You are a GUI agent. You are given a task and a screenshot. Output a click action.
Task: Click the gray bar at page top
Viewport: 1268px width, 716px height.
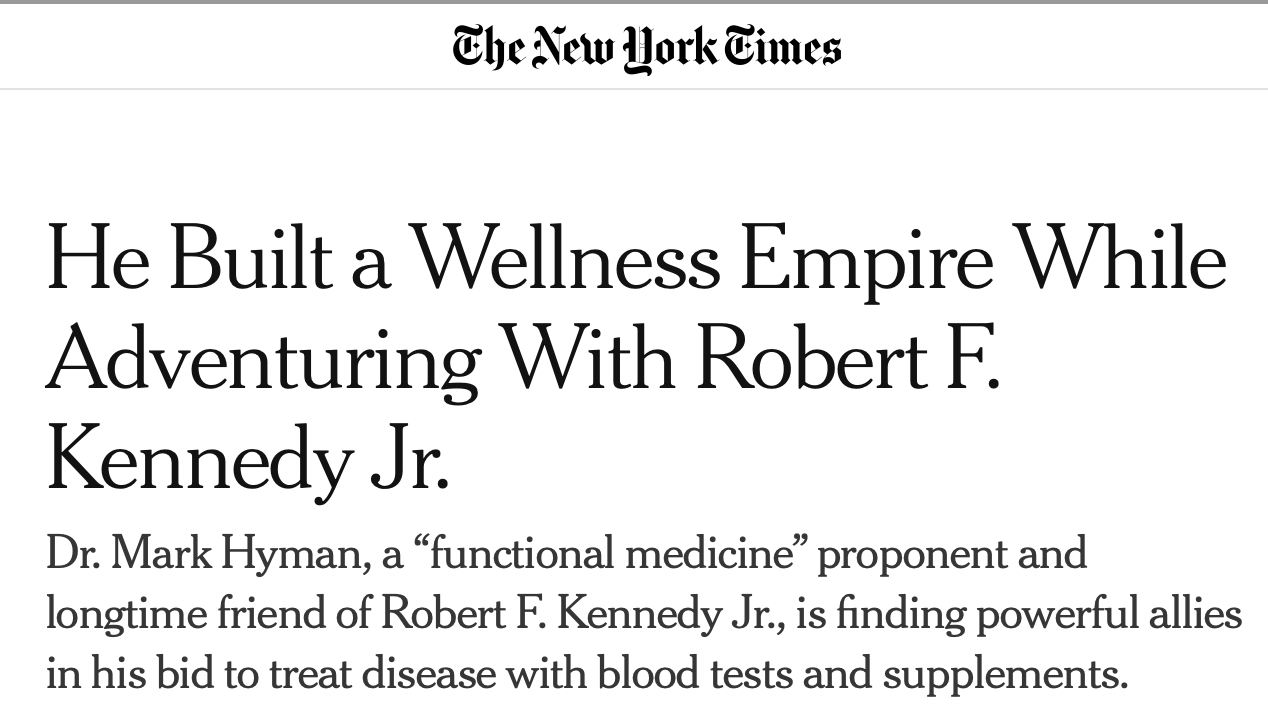pos(634,2)
